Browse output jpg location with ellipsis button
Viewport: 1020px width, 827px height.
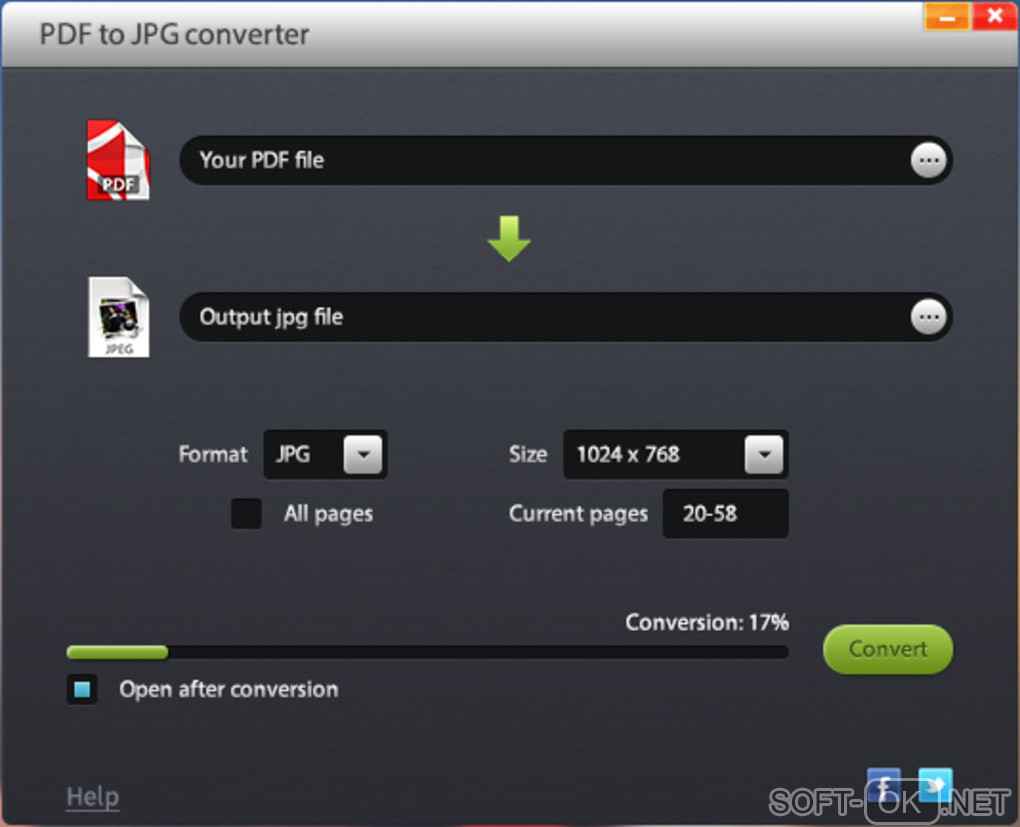[928, 318]
